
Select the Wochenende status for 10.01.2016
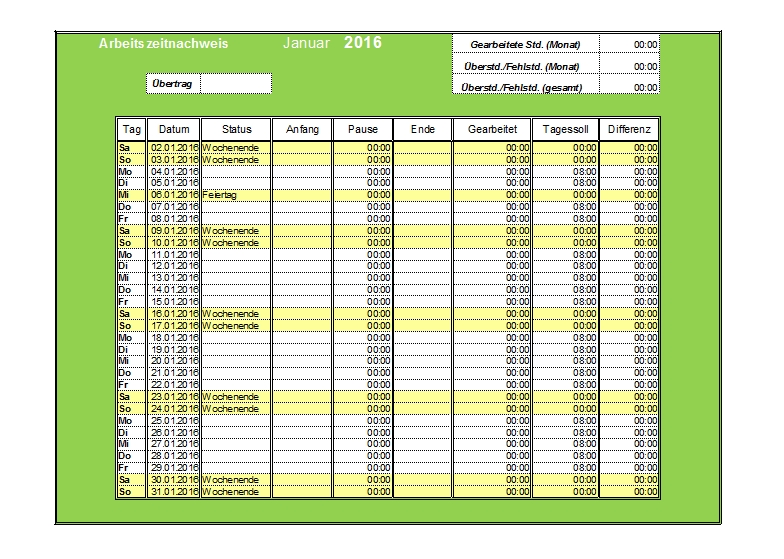click(236, 242)
